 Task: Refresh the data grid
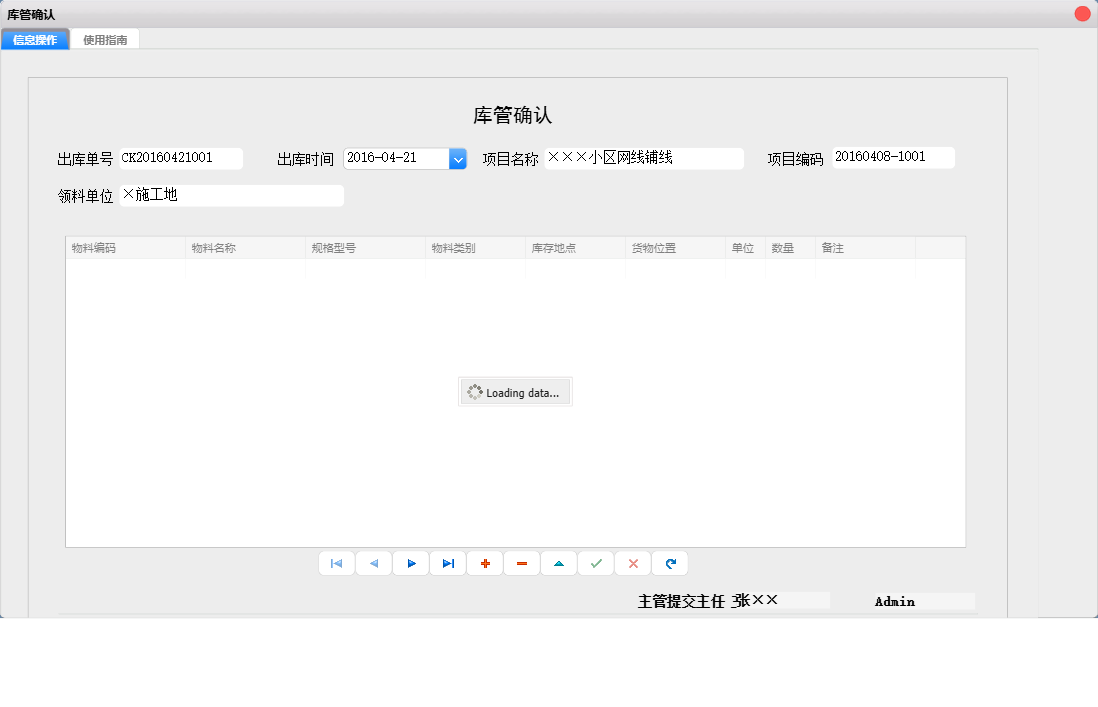[669, 563]
